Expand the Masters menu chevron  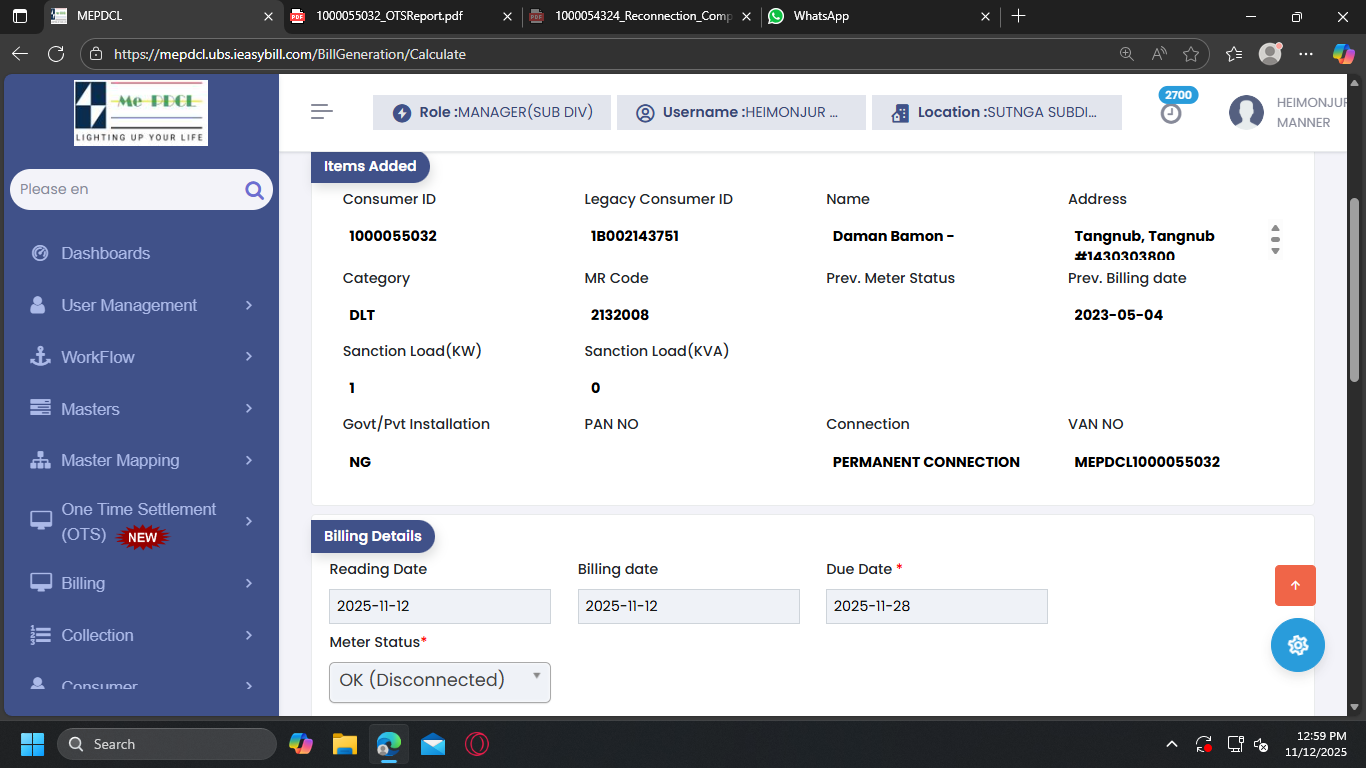(249, 408)
